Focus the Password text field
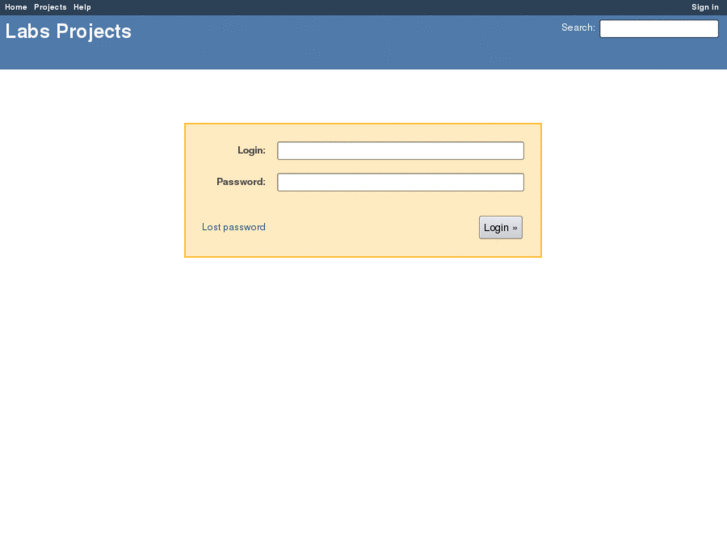Image resolution: width=727 pixels, height=545 pixels. coord(401,182)
